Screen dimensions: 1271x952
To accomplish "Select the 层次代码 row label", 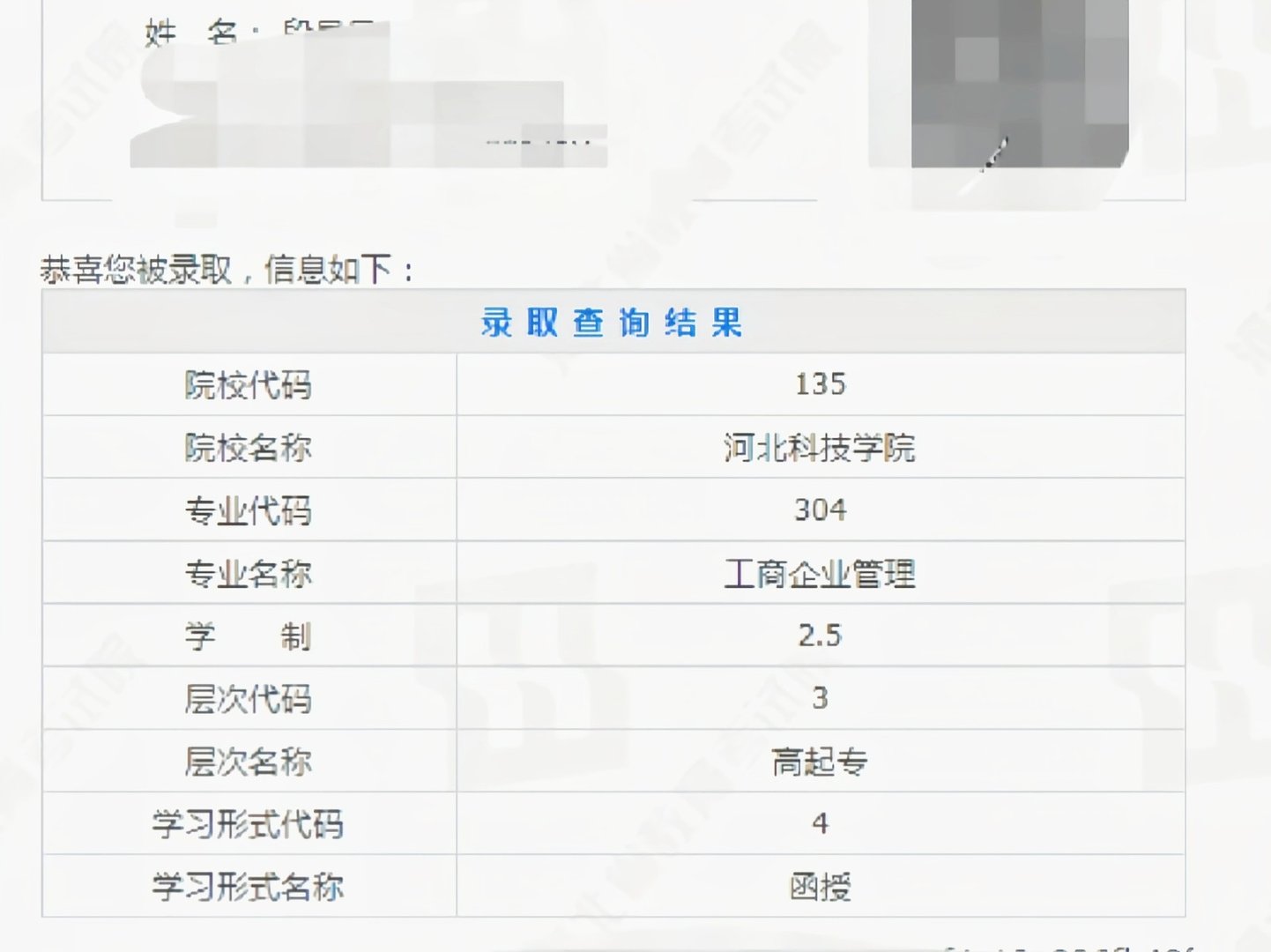I will [x=249, y=699].
